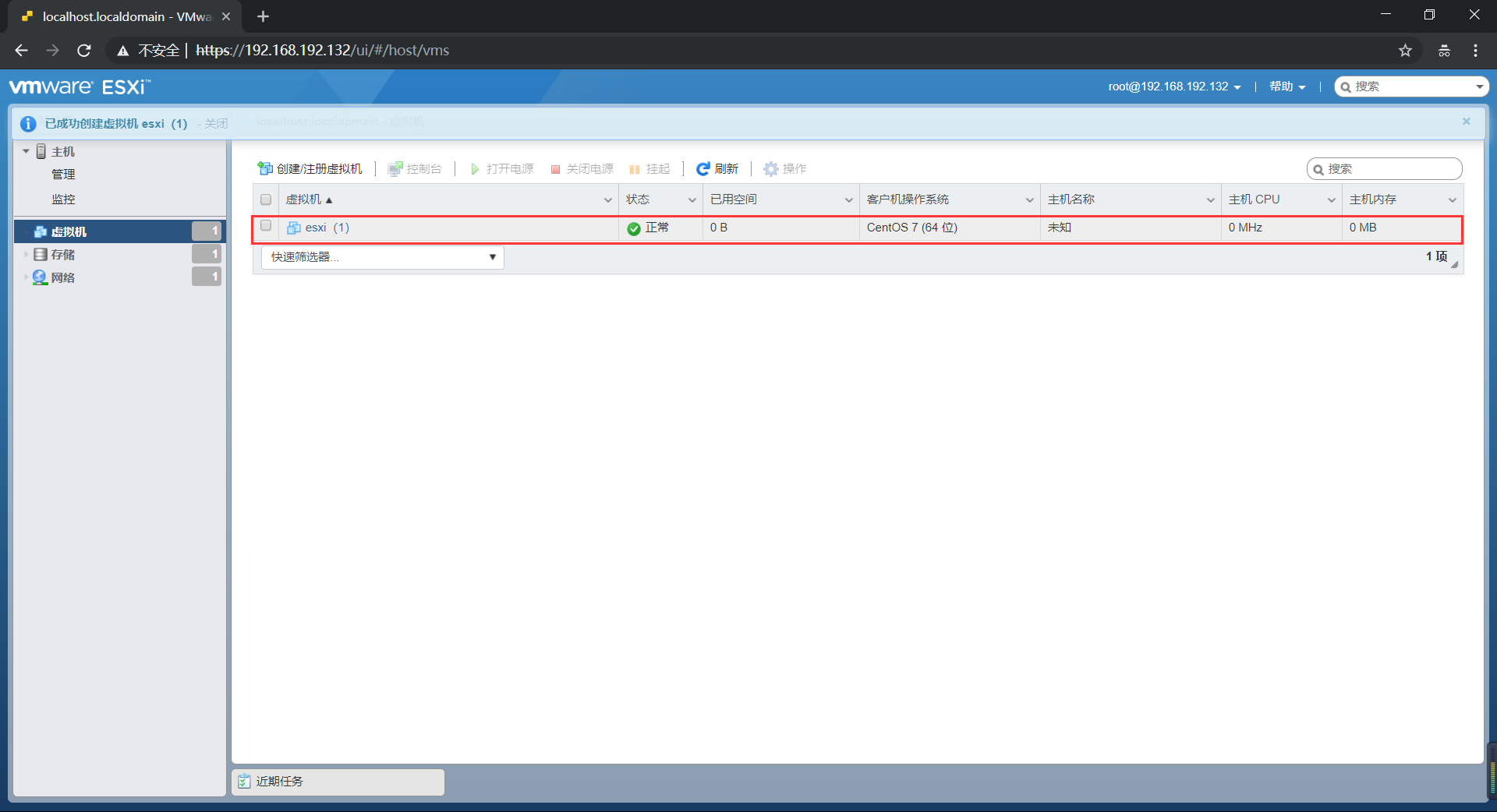Expand the 存储 tree node arrow

click(26, 255)
